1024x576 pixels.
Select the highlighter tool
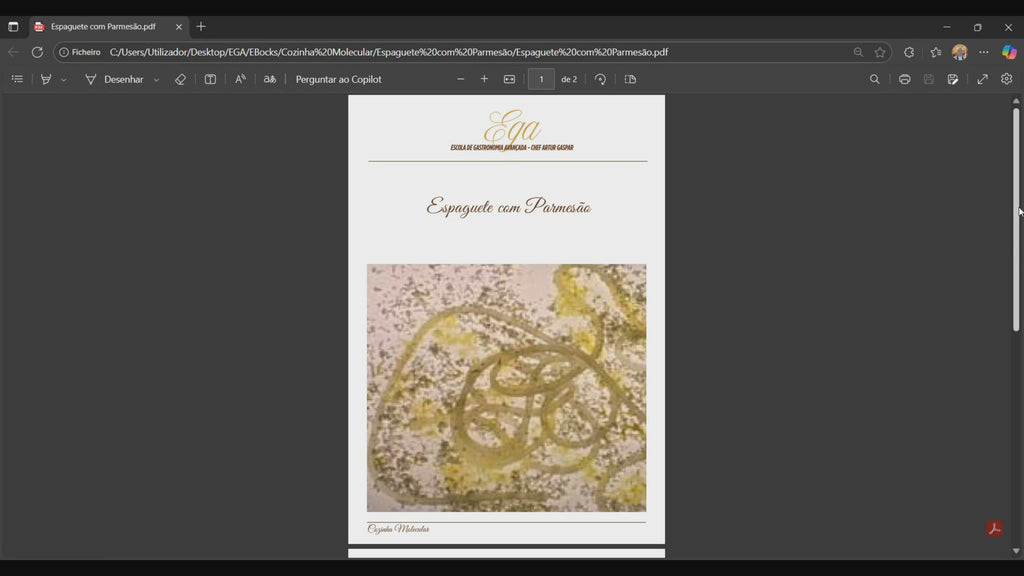click(46, 79)
